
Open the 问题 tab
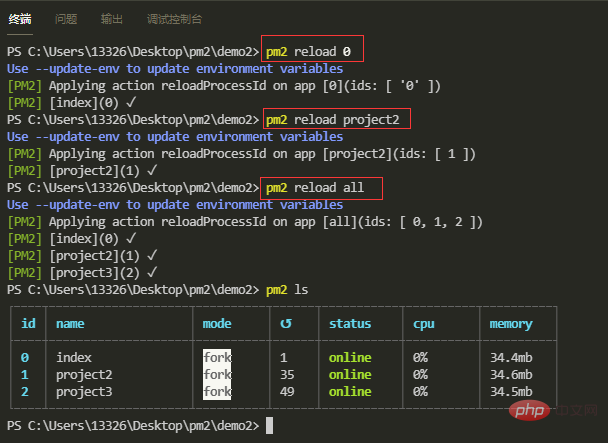(66, 19)
